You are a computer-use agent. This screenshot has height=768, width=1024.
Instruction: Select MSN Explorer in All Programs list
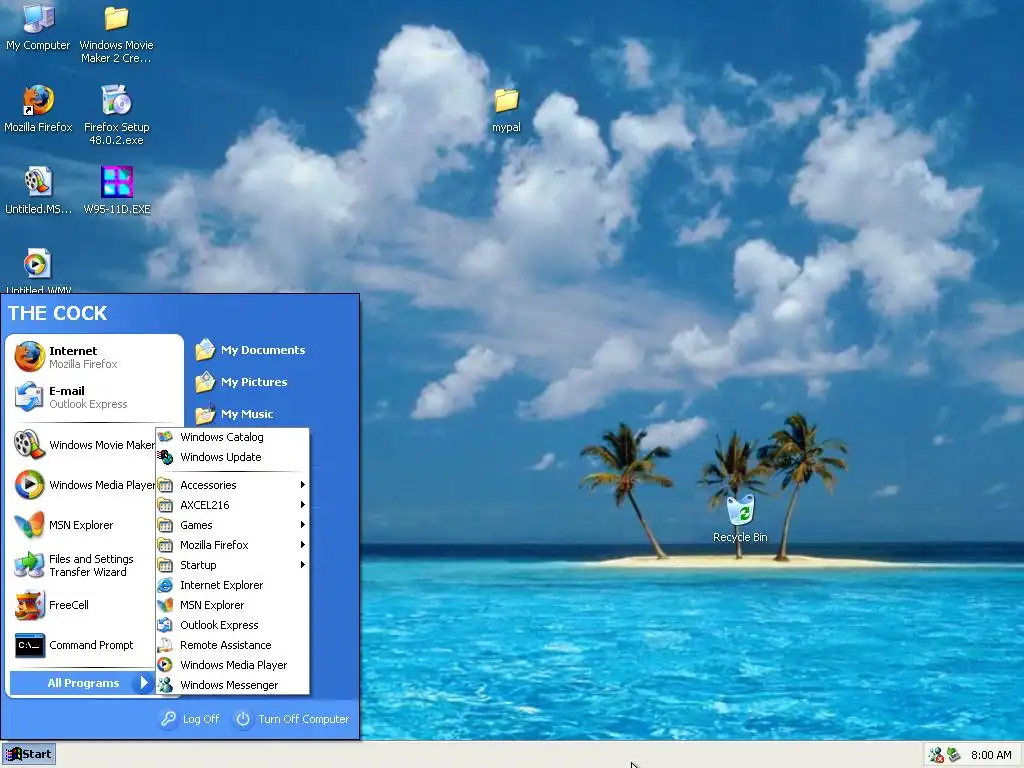(x=232, y=605)
